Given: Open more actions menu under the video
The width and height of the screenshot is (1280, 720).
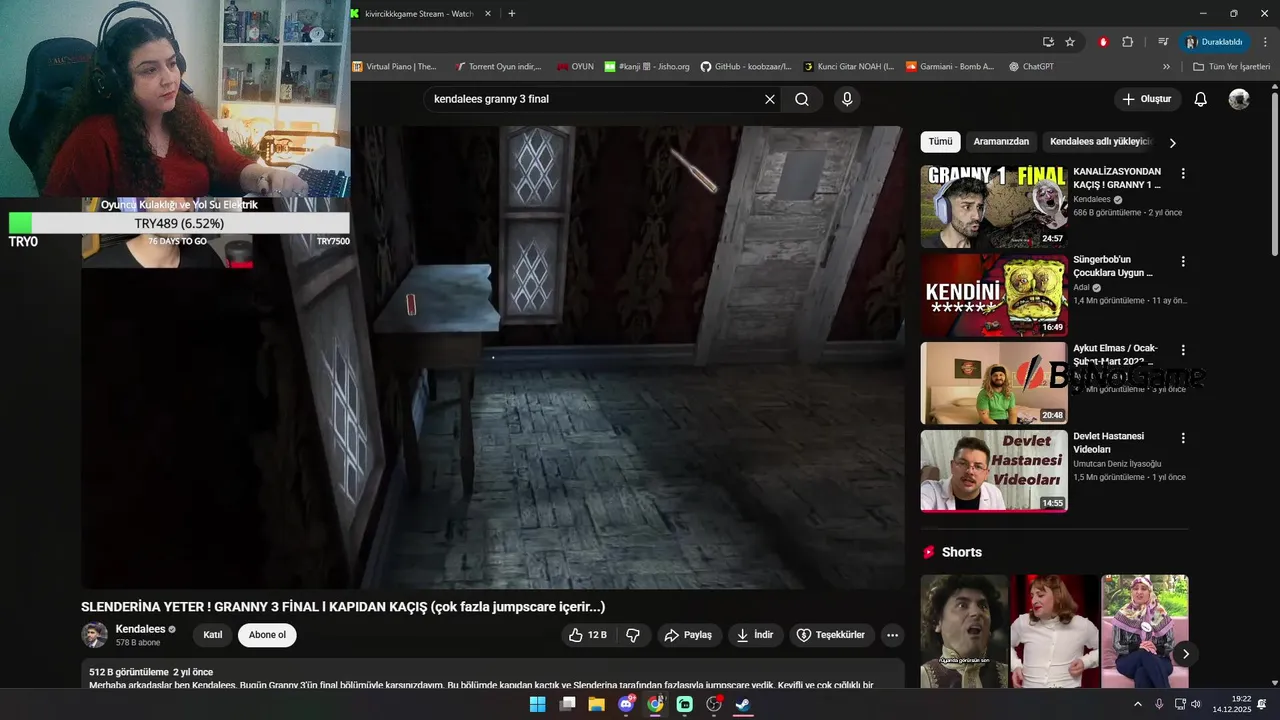Looking at the screenshot, I should pyautogui.click(x=893, y=635).
